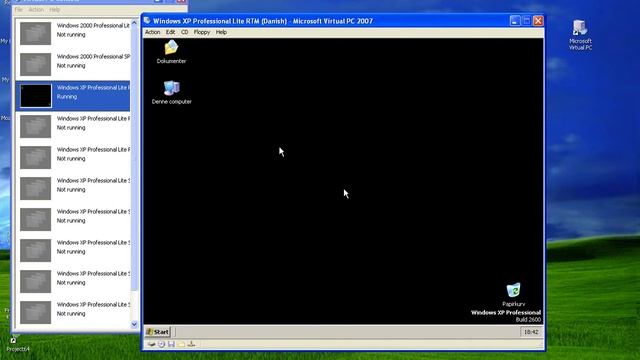Open the Edit menu in Virtual PC window
The height and width of the screenshot is (360, 640).
[x=170, y=32]
